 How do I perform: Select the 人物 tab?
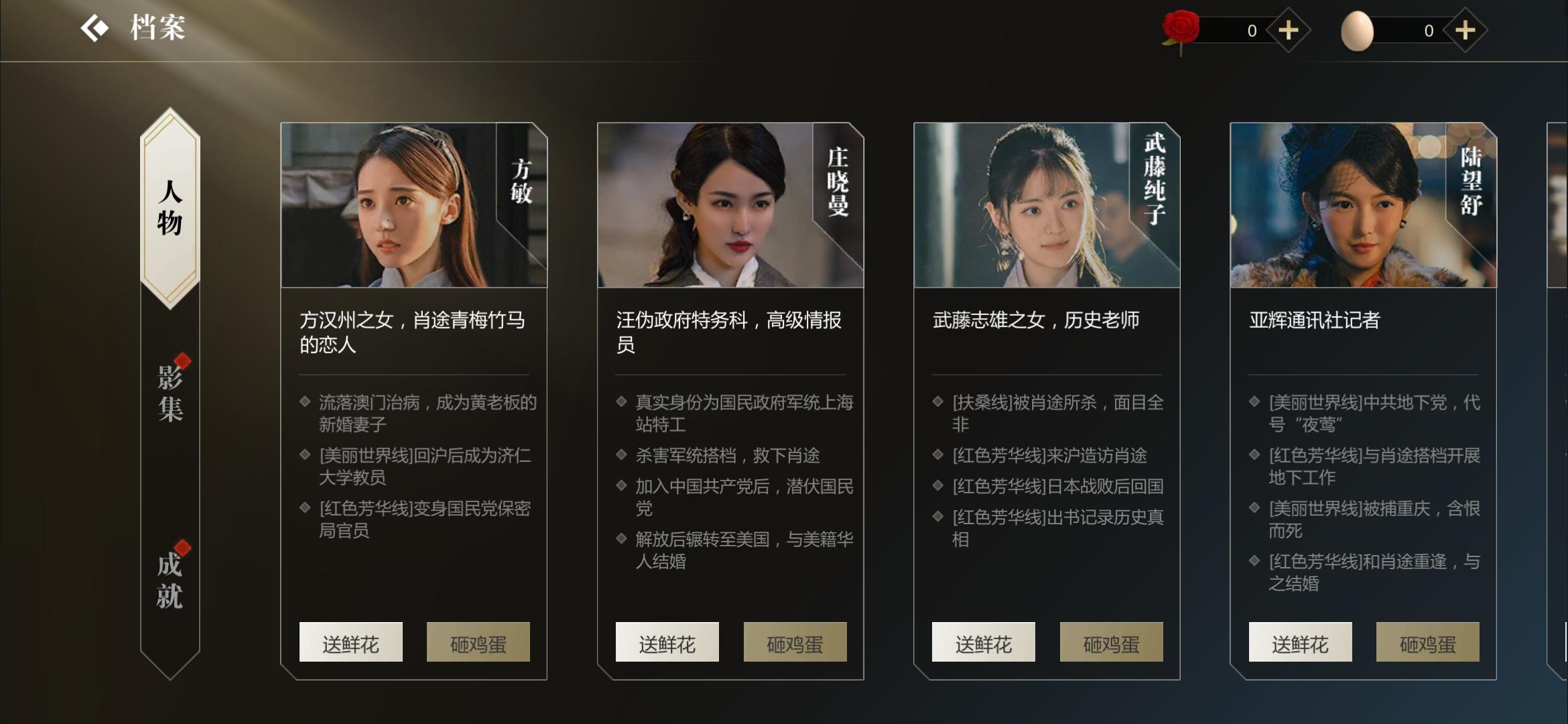(x=170, y=208)
